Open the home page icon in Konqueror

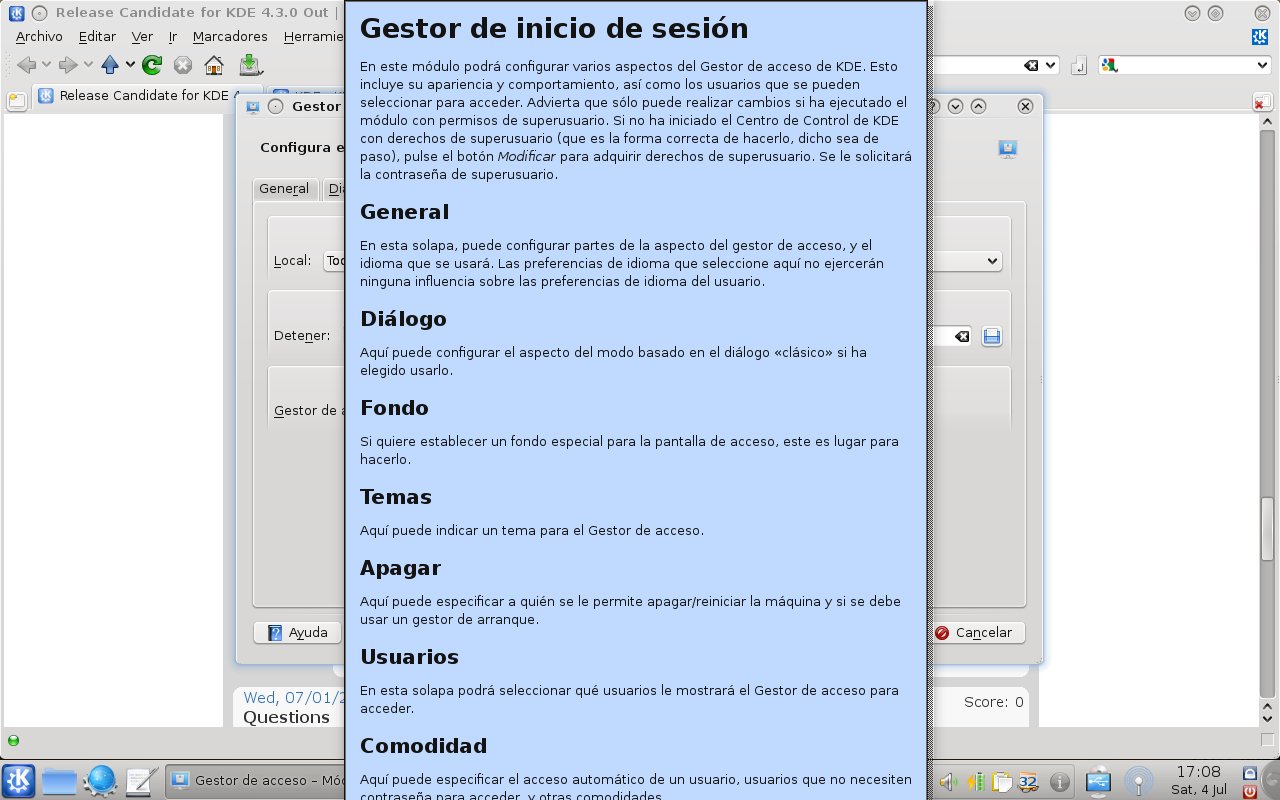(214, 65)
